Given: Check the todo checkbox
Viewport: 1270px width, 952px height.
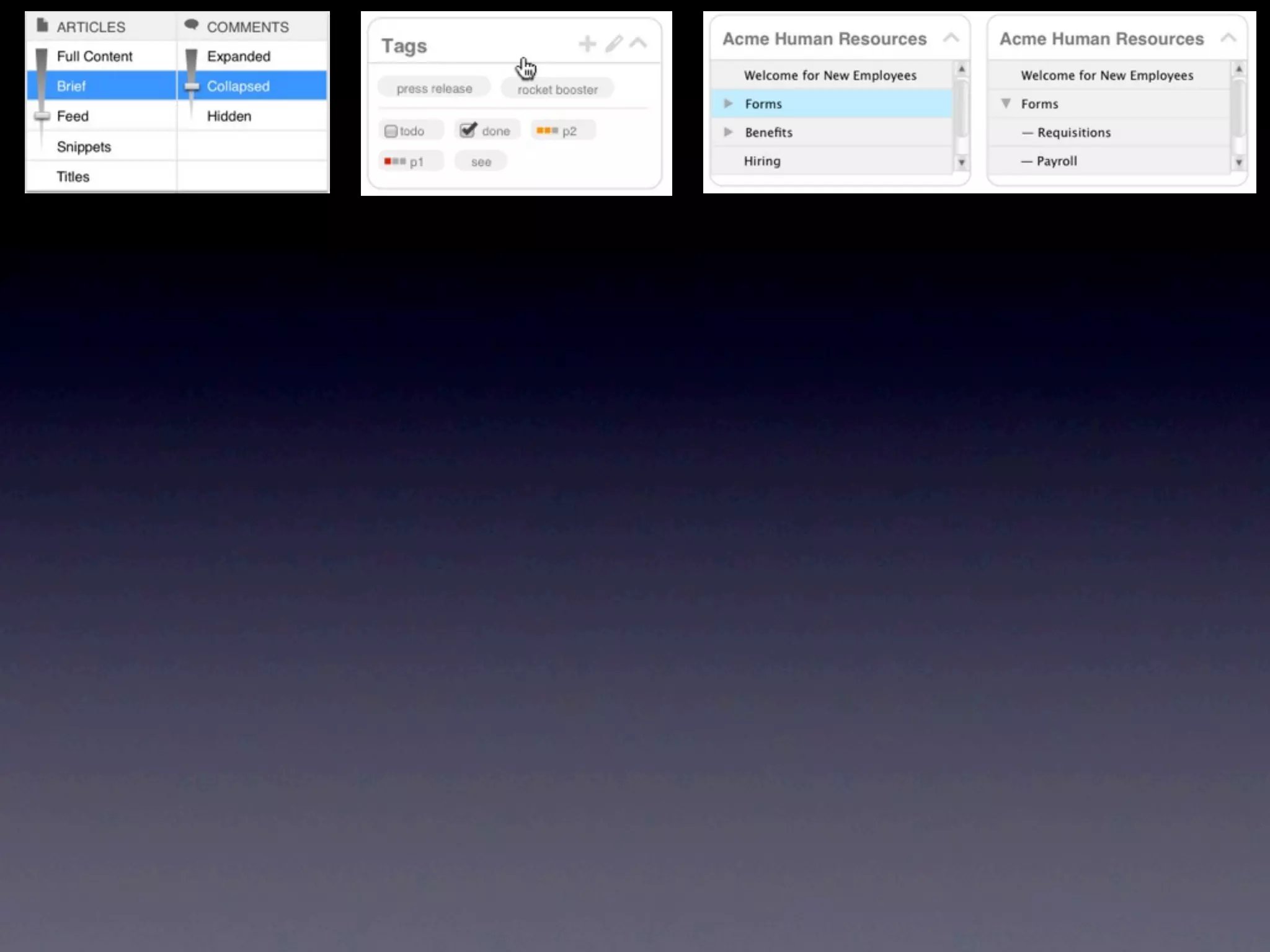Looking at the screenshot, I should (391, 131).
